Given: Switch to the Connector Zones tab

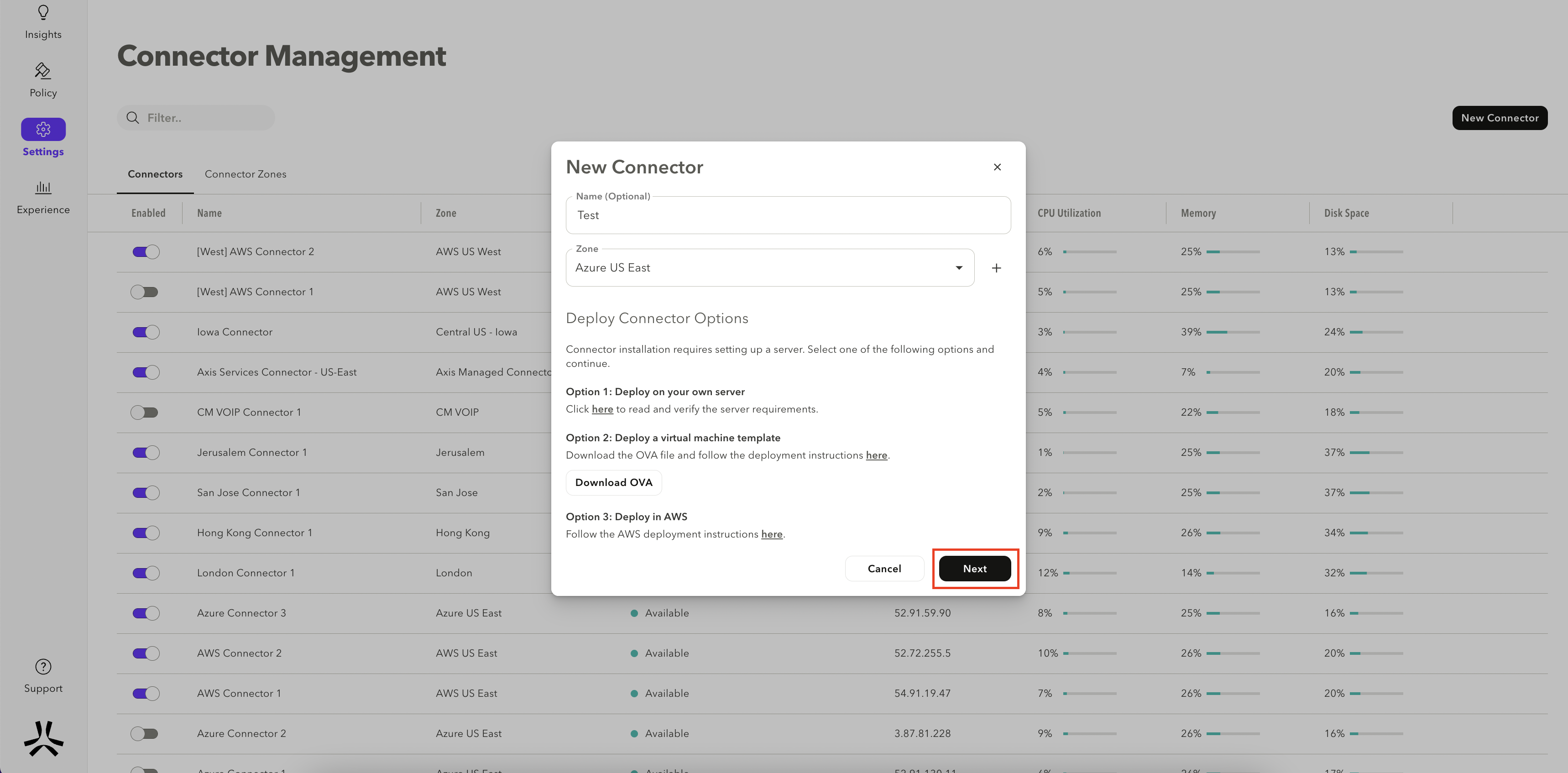Looking at the screenshot, I should [246, 174].
